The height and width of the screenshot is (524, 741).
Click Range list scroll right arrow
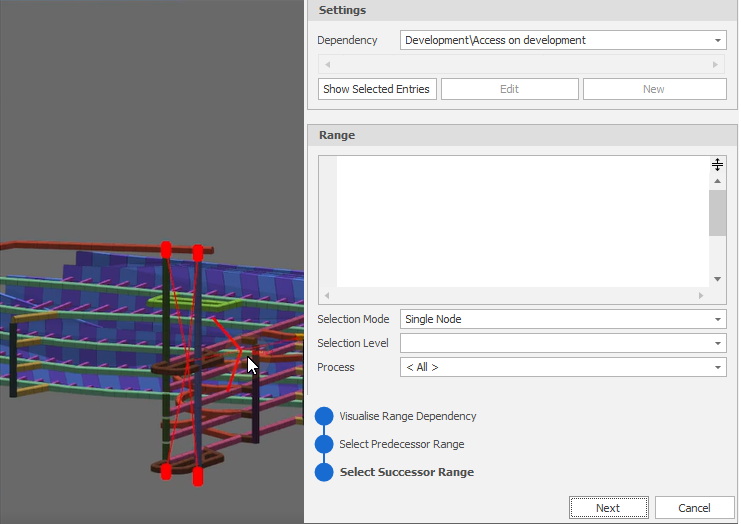701,296
